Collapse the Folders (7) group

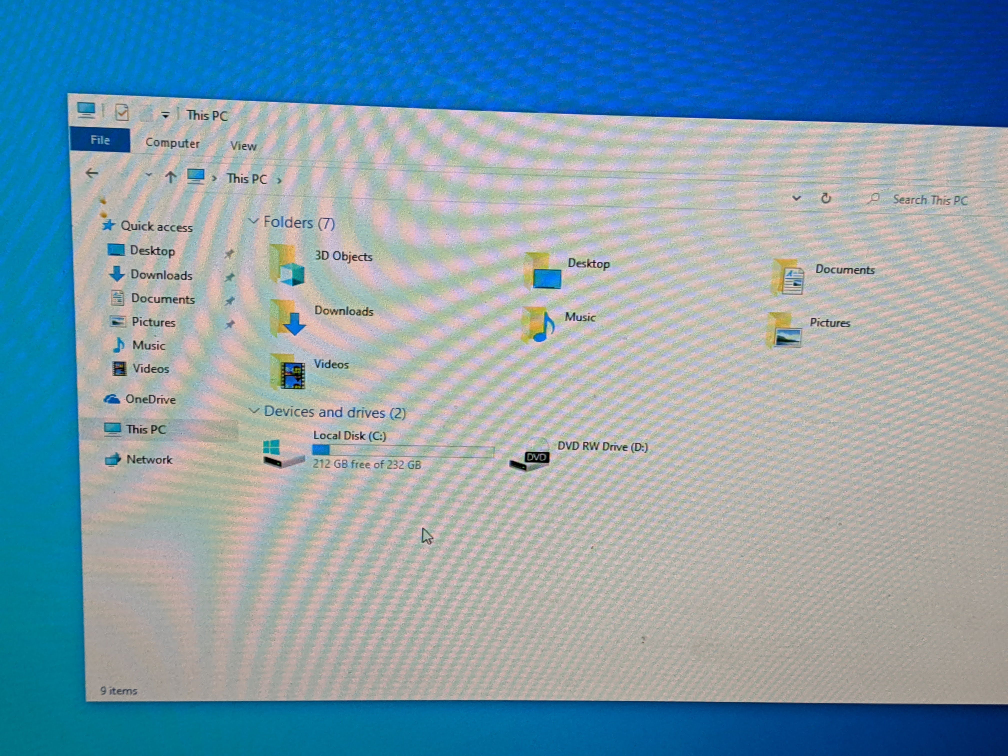pos(253,221)
